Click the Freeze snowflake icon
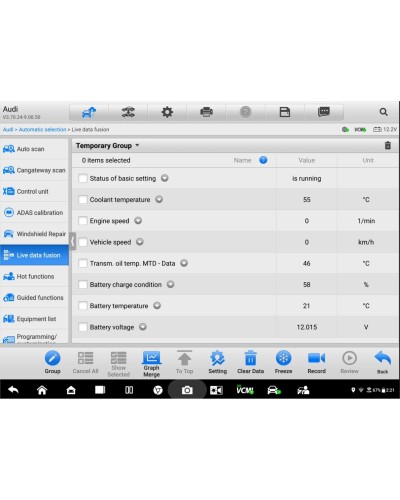400x500 pixels. (x=283, y=362)
